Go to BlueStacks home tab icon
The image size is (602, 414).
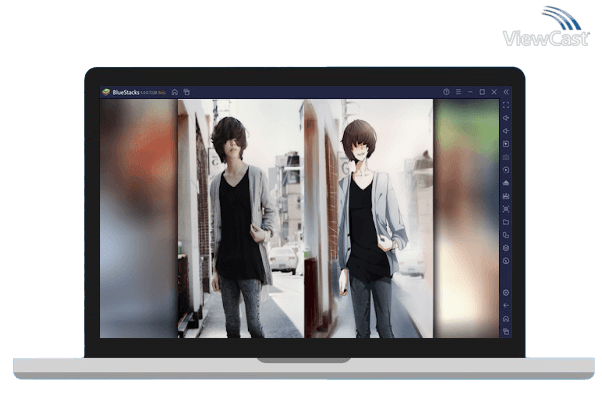(175, 92)
